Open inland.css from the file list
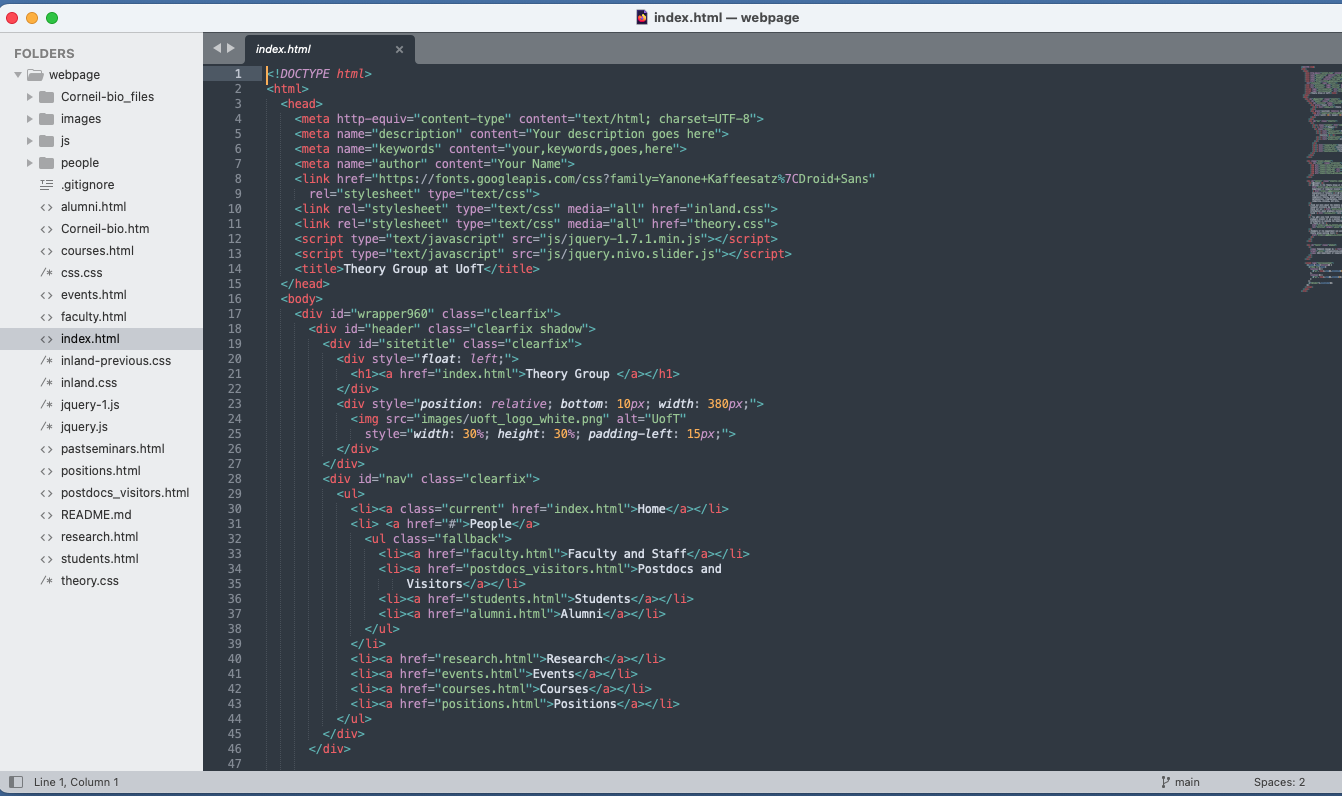This screenshot has width=1342, height=796. coord(89,383)
